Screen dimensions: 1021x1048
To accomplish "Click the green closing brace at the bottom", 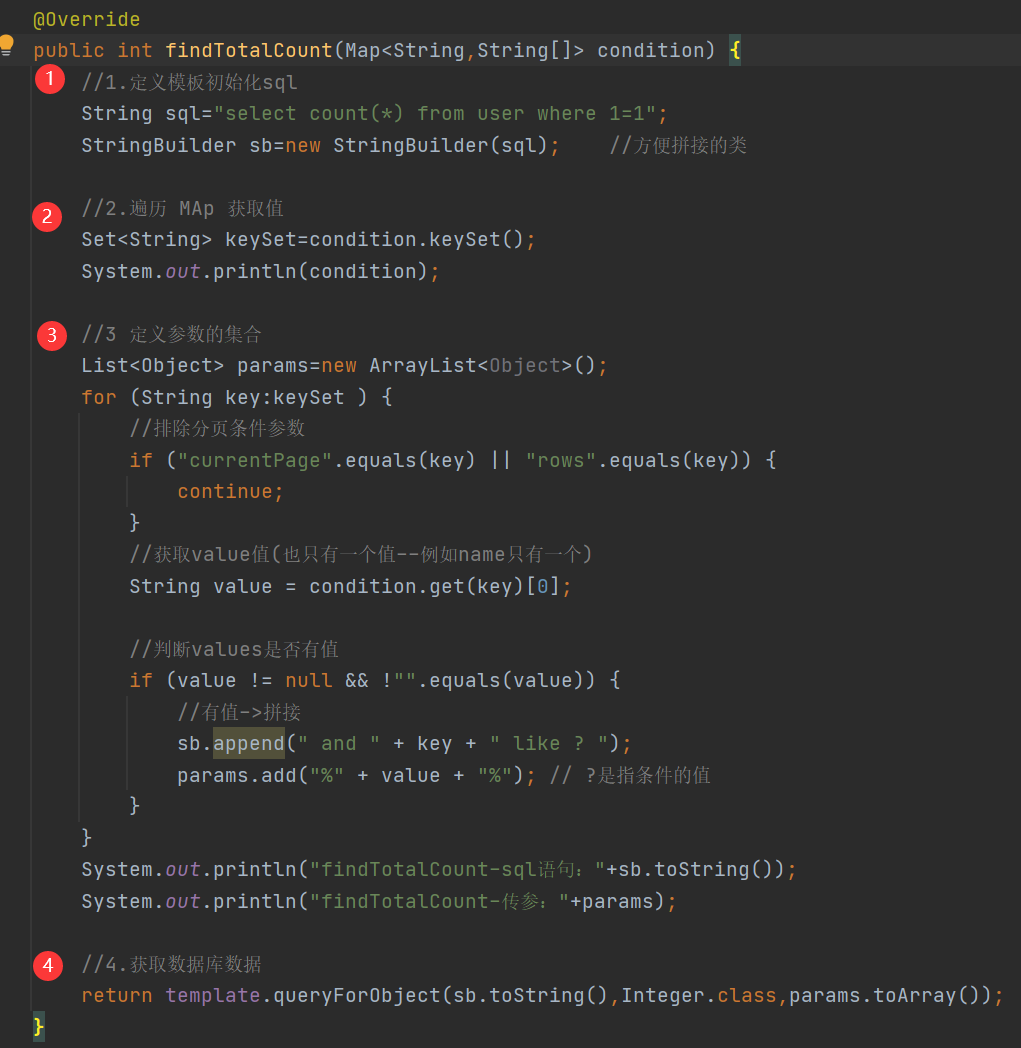I will [x=38, y=1026].
